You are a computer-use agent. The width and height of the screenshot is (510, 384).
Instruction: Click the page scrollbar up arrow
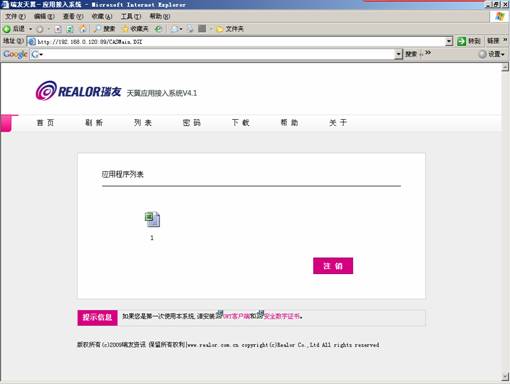click(505, 67)
